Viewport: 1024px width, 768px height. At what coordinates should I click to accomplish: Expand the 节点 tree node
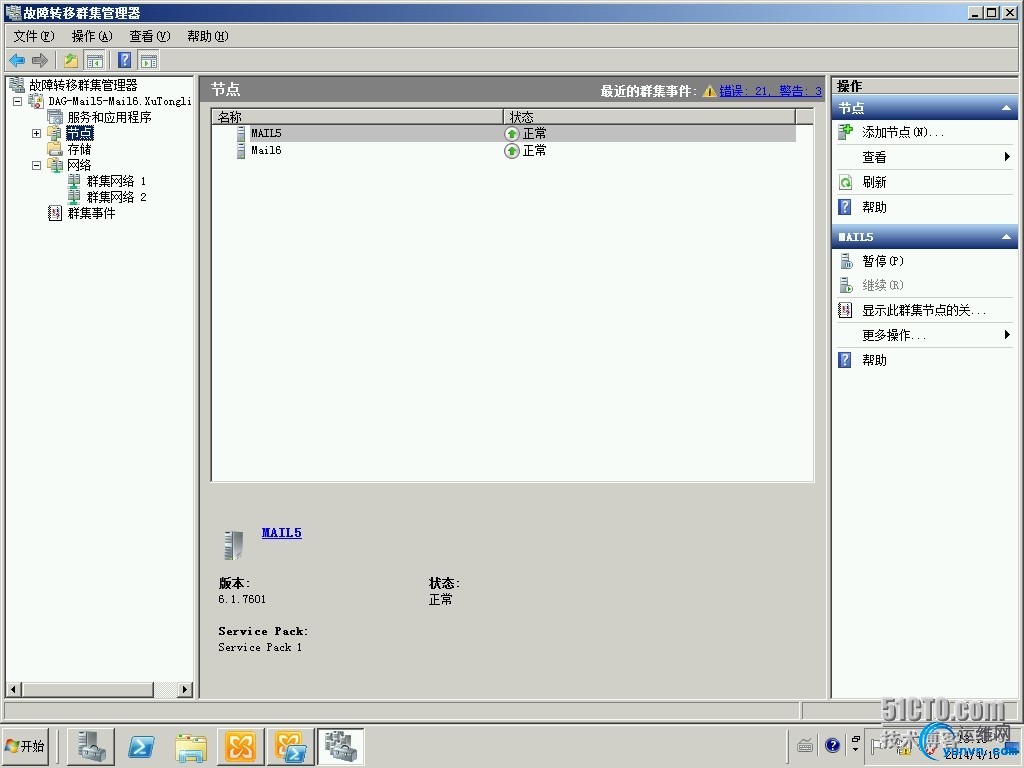point(37,133)
